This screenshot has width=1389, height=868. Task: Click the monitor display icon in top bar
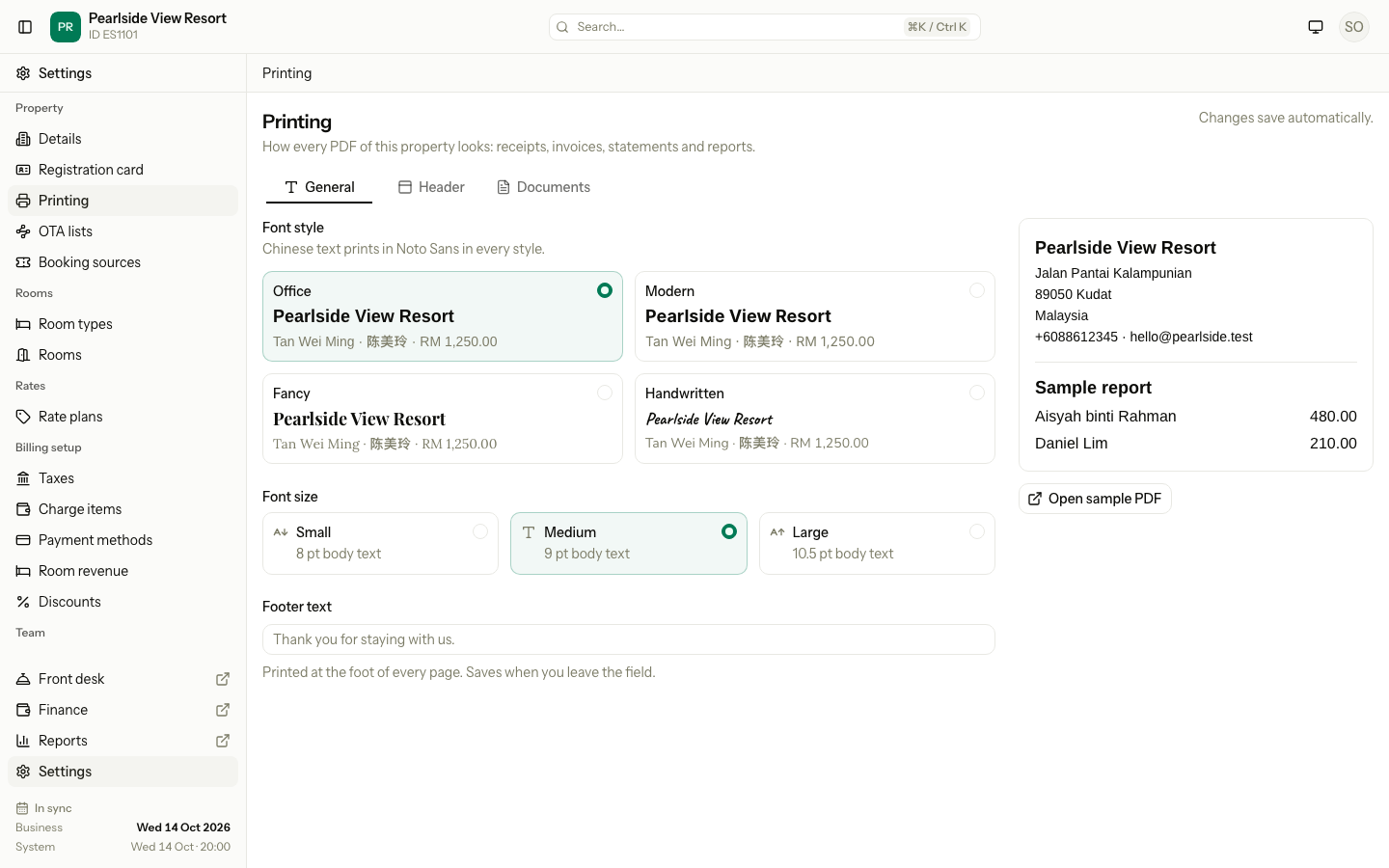point(1316,27)
